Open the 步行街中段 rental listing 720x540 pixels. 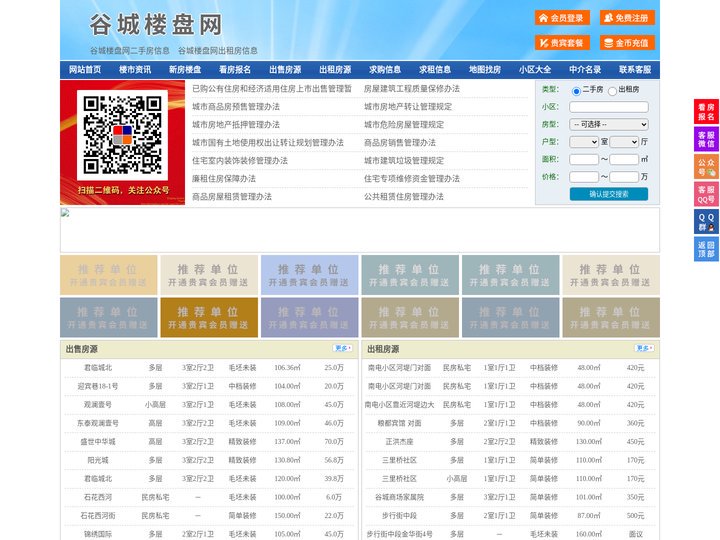click(399, 515)
